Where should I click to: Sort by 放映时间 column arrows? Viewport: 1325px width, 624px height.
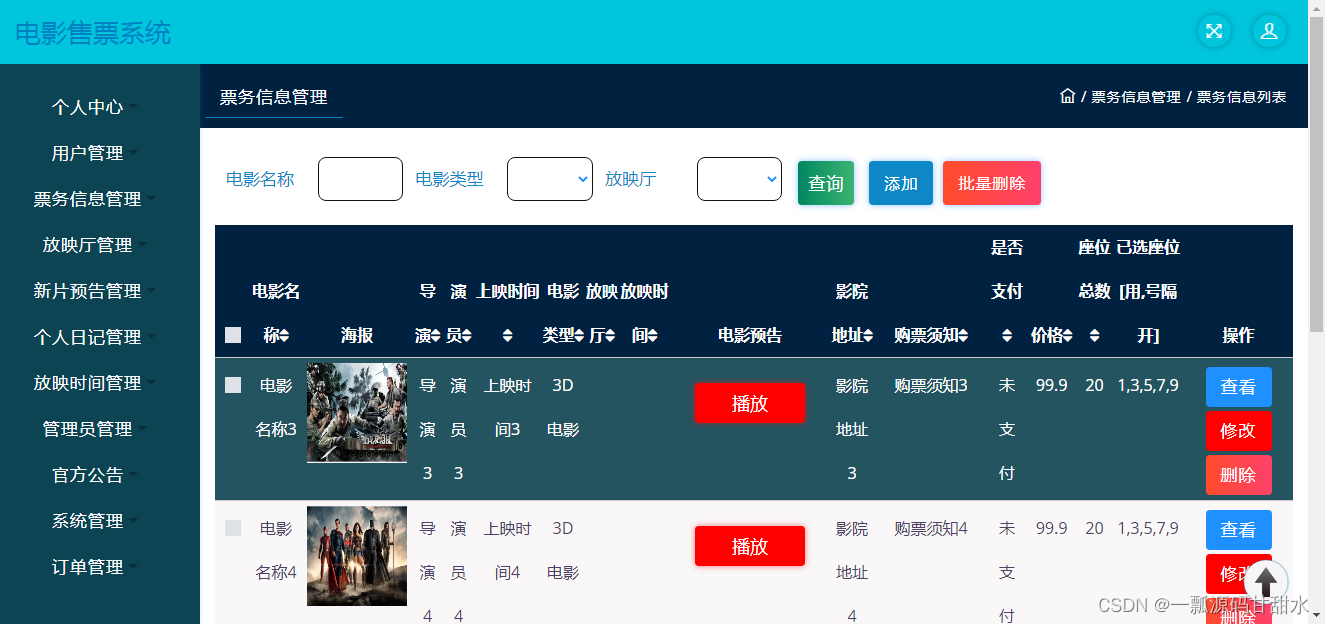(x=652, y=336)
